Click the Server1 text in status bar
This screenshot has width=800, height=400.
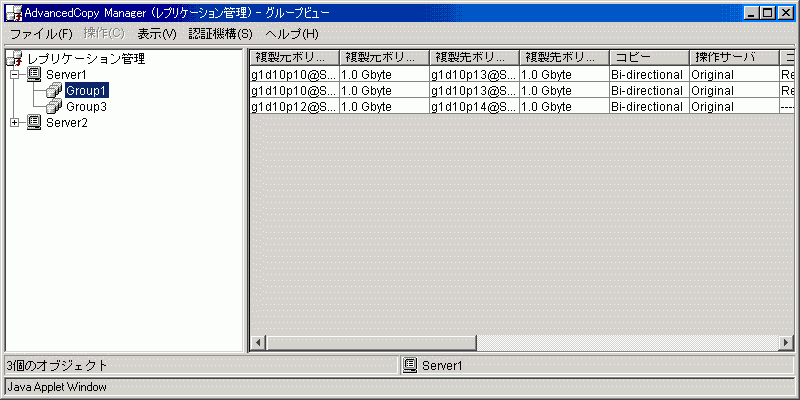coord(442,365)
